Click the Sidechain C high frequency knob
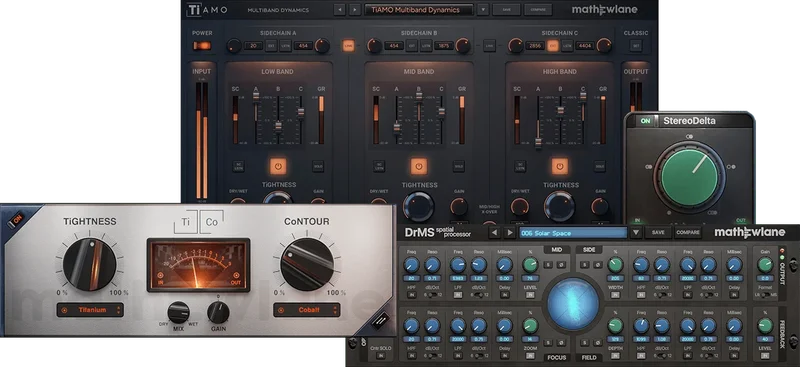 pos(604,46)
